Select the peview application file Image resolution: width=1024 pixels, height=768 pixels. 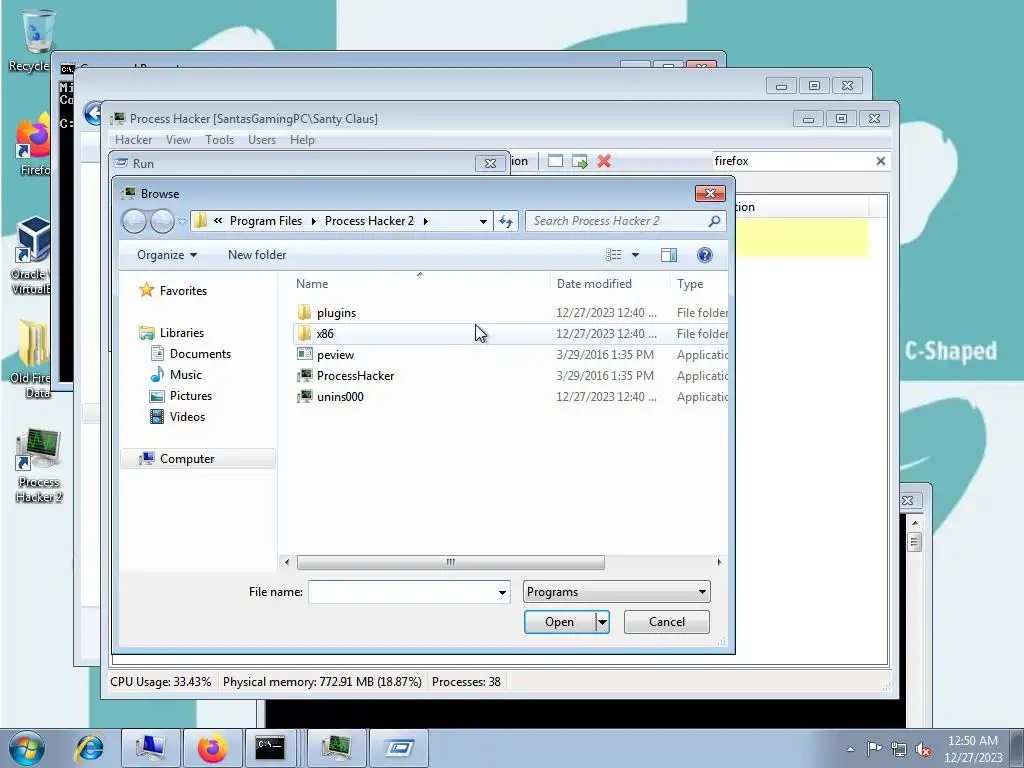coord(335,355)
